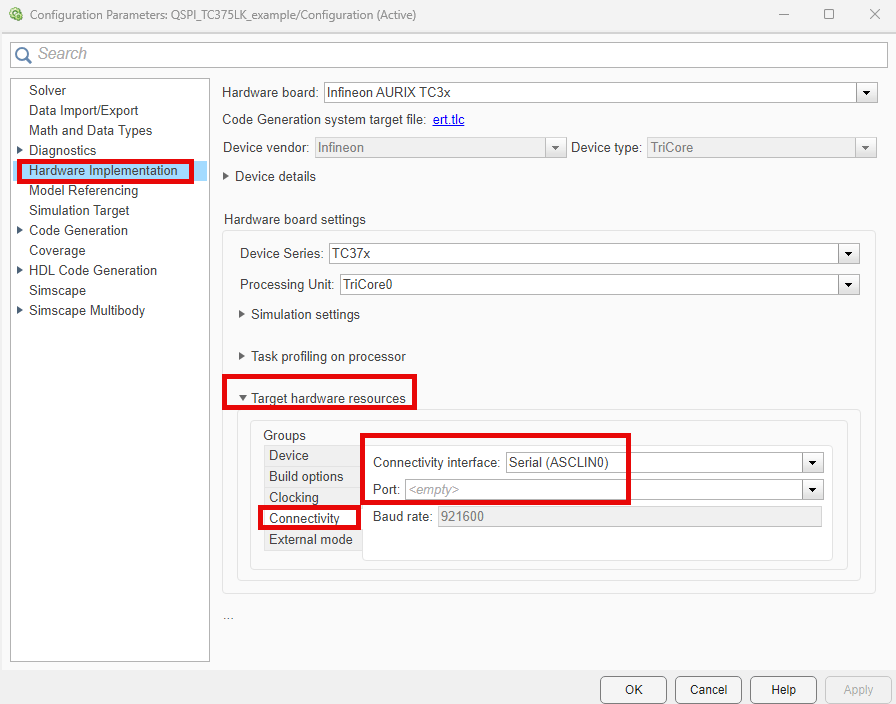Type in the Search parameters field
This screenshot has height=704, width=896.
point(450,55)
